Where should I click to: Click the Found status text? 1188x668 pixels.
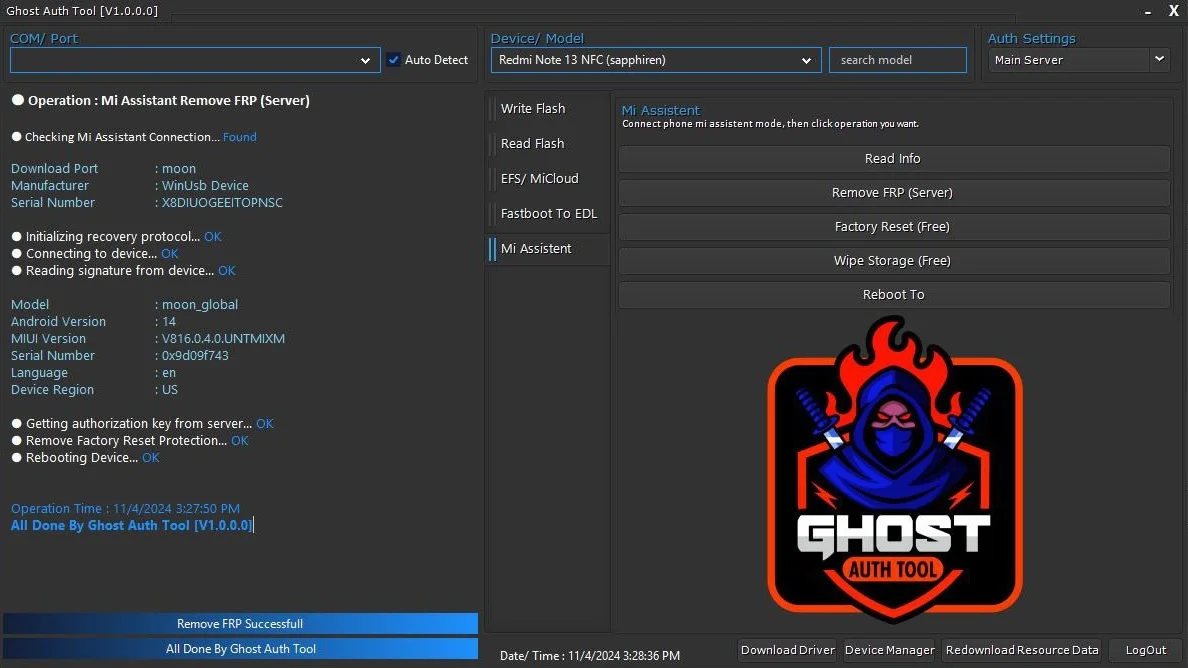(x=239, y=137)
